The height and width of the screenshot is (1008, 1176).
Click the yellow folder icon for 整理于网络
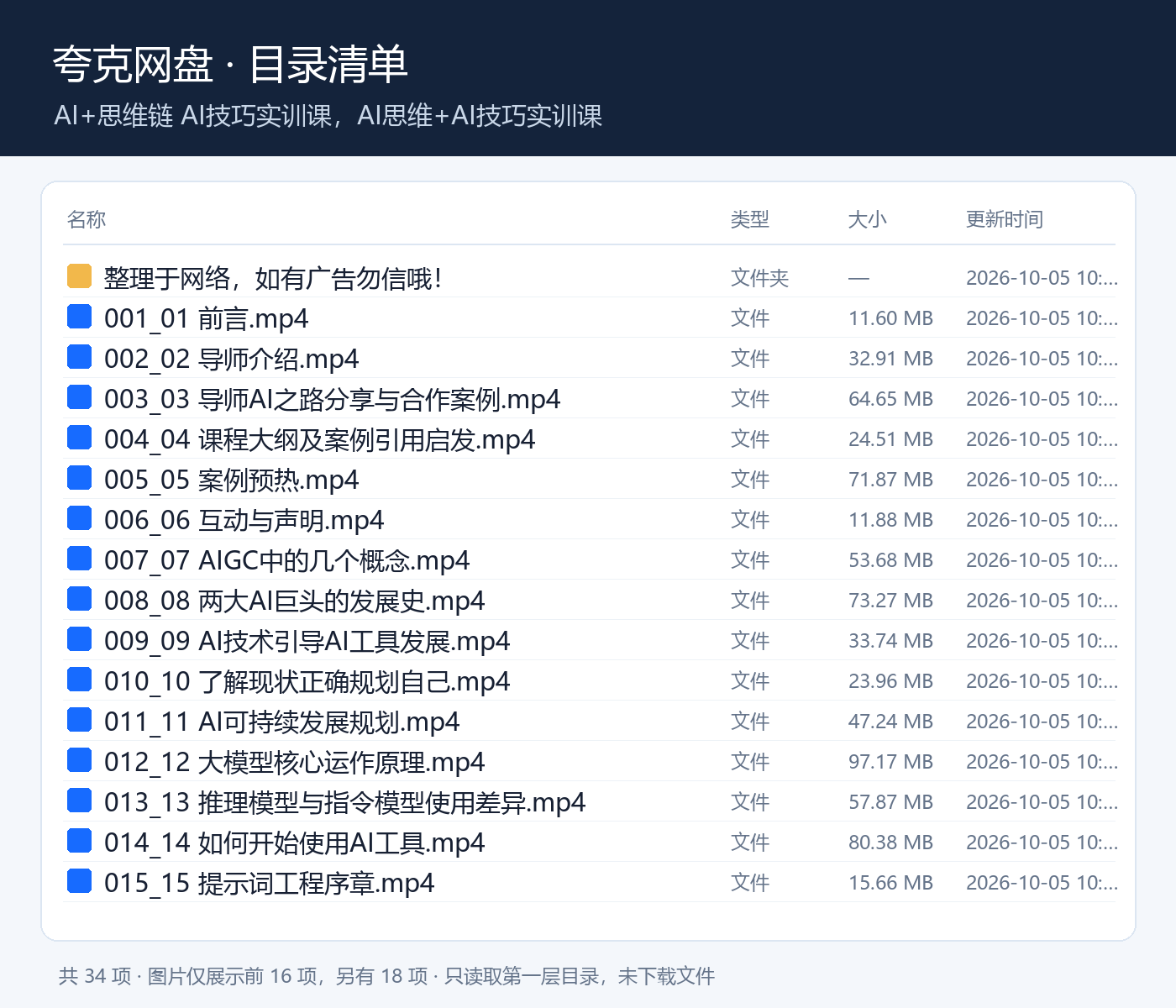click(79, 276)
